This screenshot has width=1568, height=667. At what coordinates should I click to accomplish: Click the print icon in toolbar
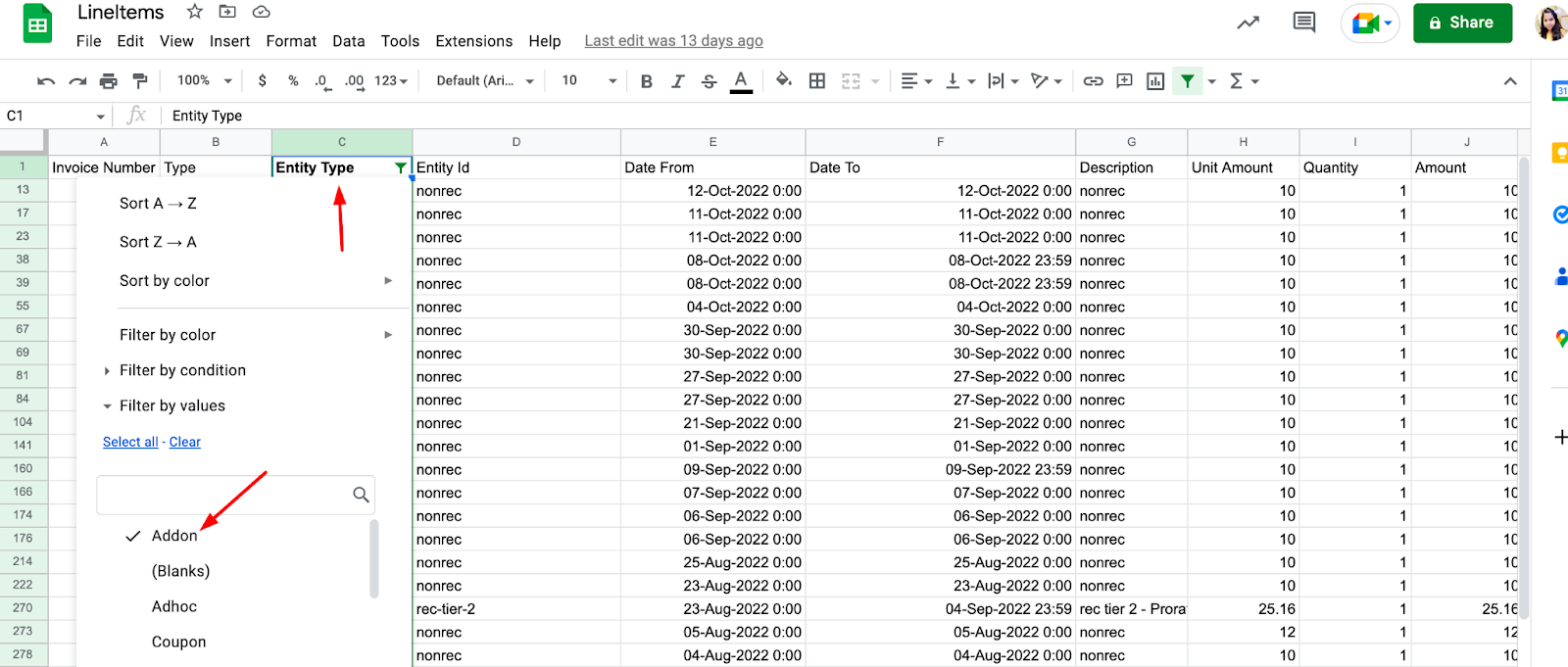point(109,81)
